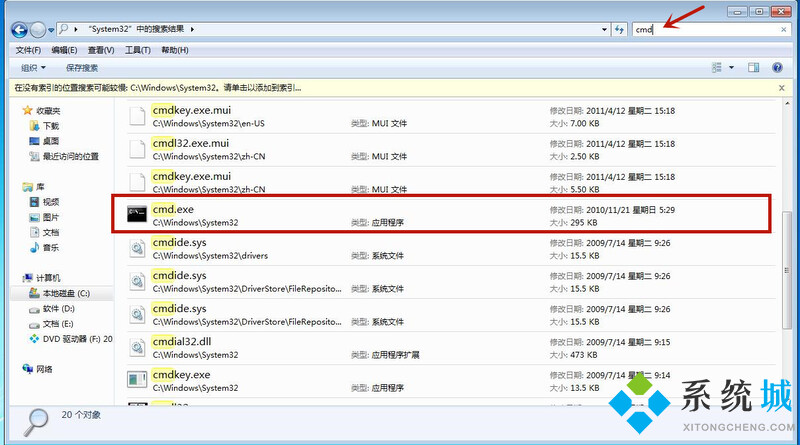Open the 查看(V) menu
This screenshot has height=445, width=800.
click(101, 50)
